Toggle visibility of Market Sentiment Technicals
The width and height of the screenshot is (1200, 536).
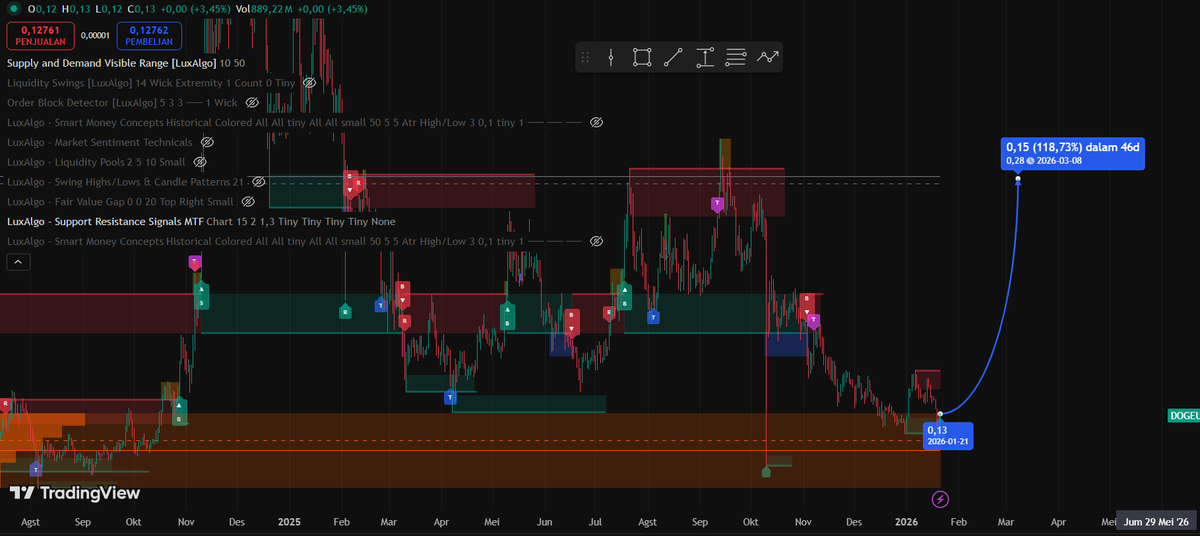(x=208, y=142)
